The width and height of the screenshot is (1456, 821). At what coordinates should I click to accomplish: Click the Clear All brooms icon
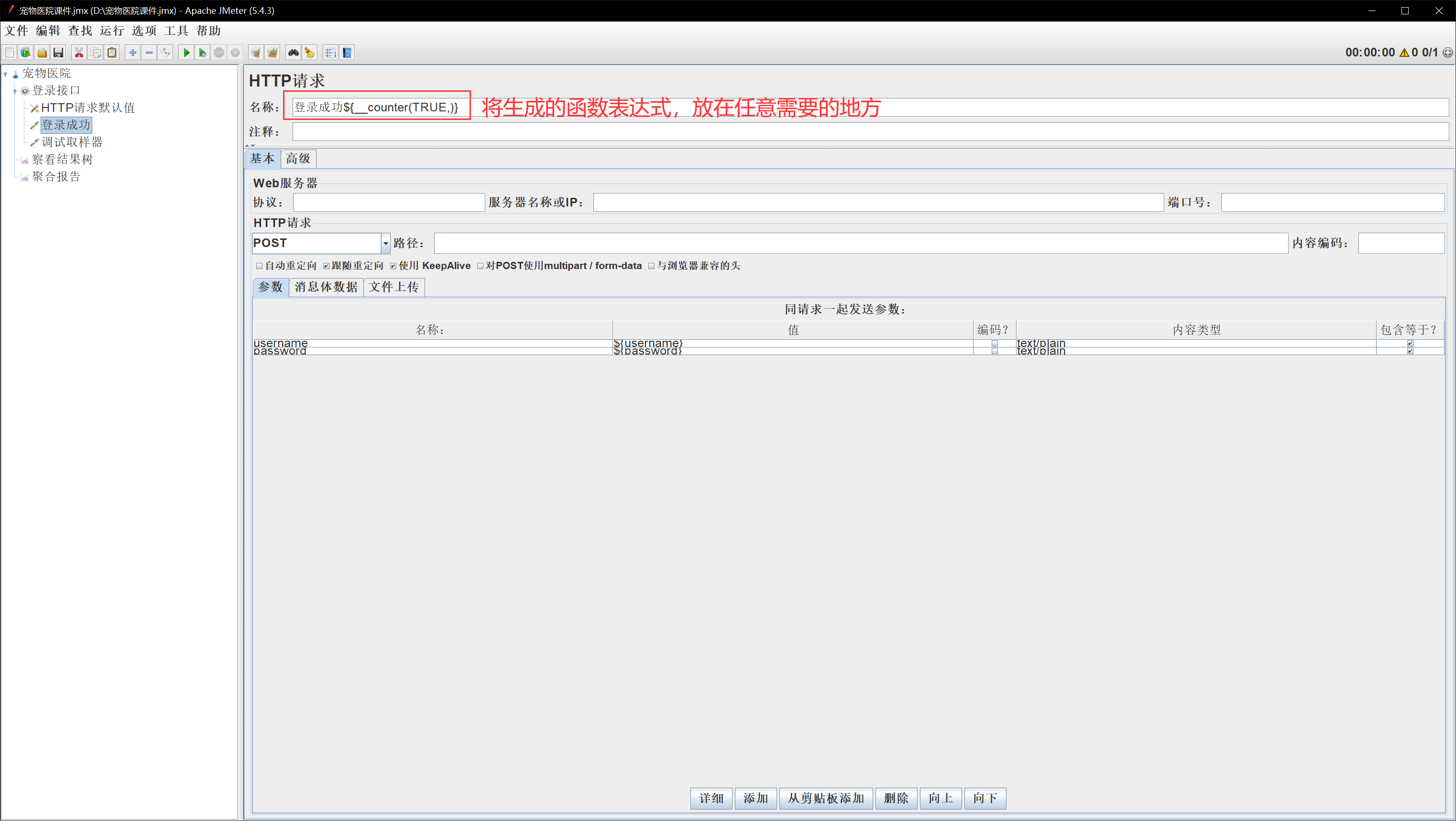tap(273, 53)
